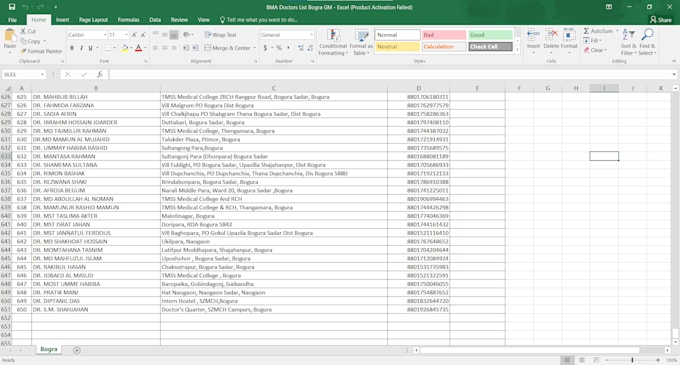Click the zoom slider handle
This screenshot has width=680, height=365.
click(632, 360)
